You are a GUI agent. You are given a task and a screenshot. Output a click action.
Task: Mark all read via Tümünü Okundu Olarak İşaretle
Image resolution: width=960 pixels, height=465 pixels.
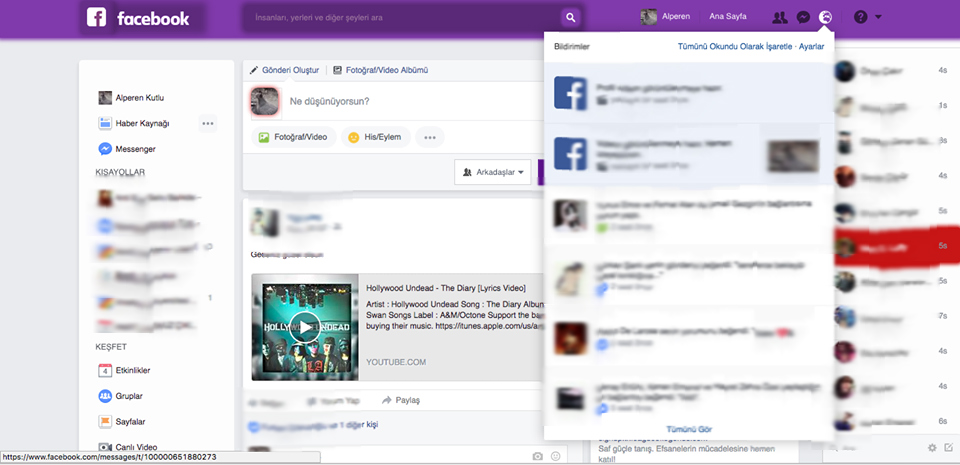(735, 46)
